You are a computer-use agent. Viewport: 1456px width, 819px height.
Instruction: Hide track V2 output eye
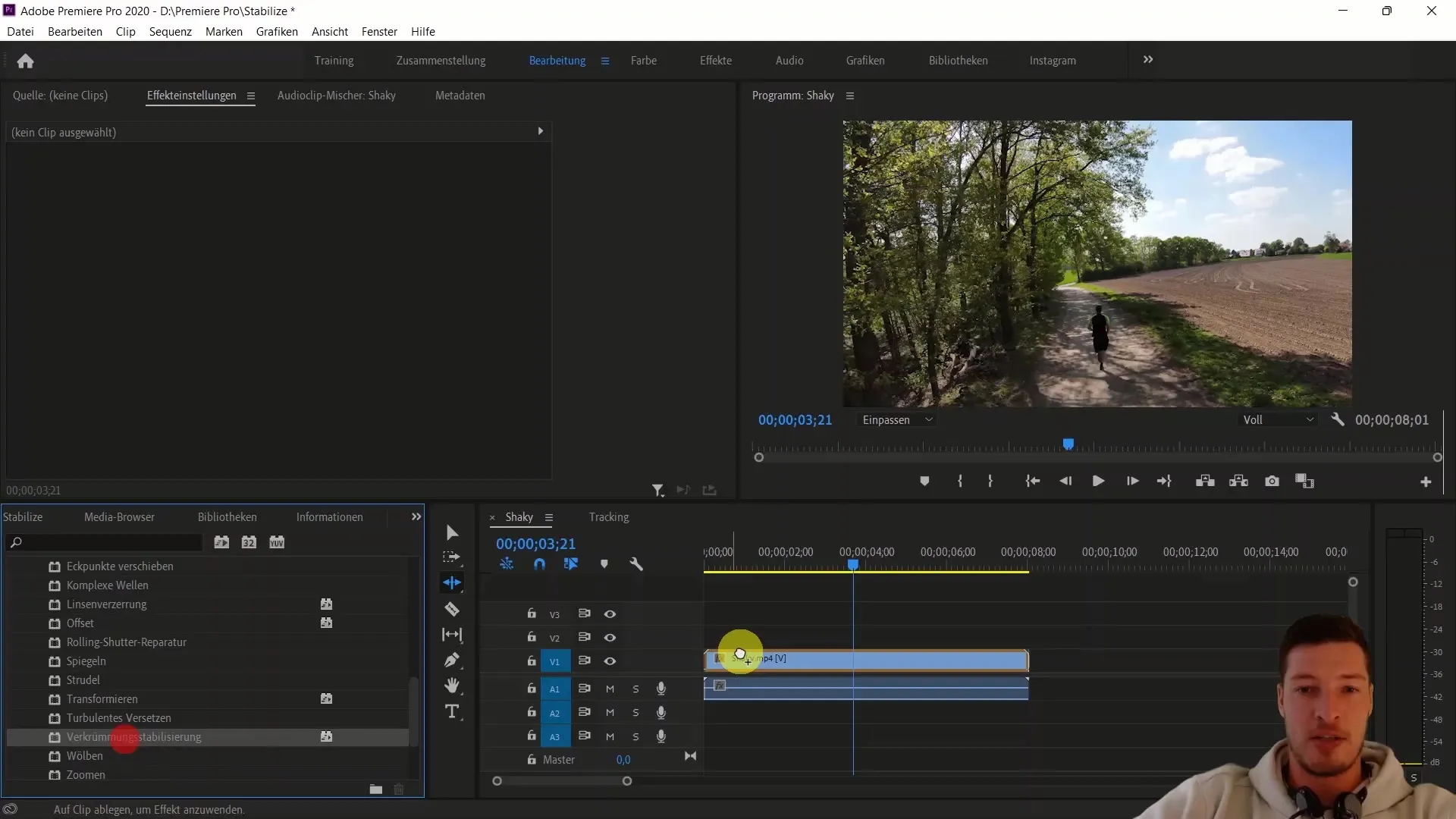point(610,638)
